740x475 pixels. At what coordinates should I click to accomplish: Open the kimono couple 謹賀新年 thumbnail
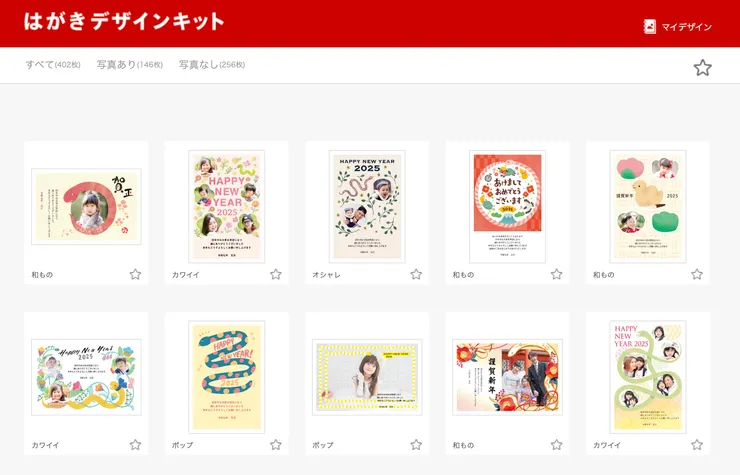(x=507, y=377)
